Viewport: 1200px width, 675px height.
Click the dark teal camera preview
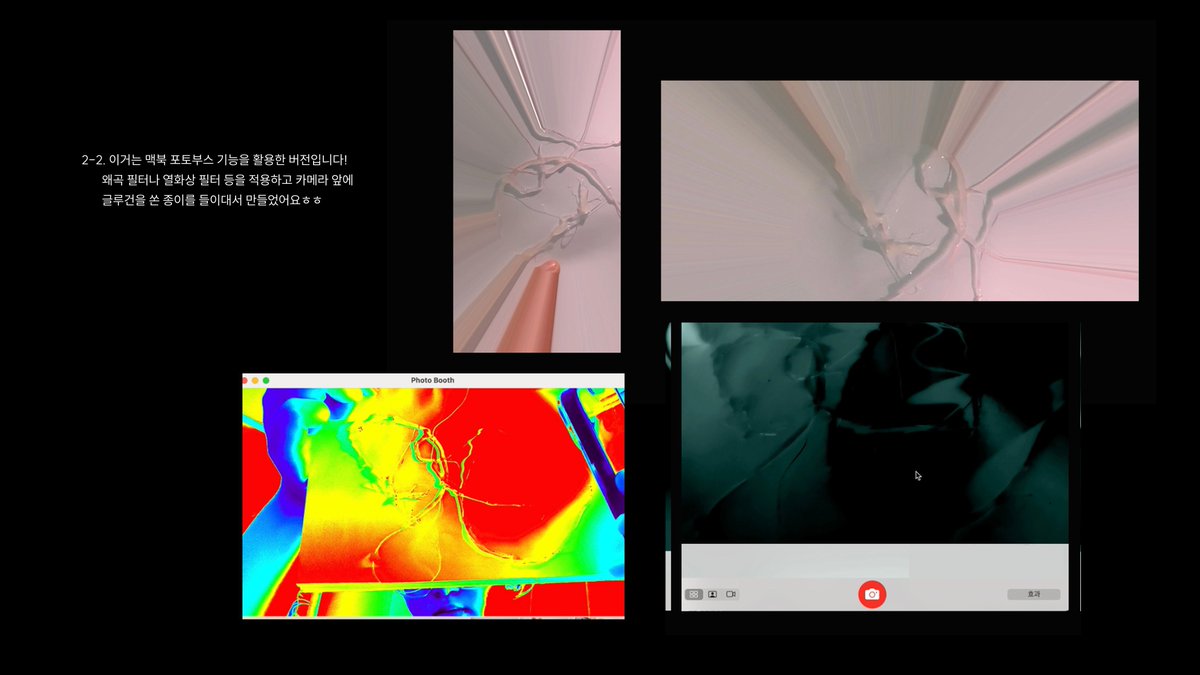[875, 433]
